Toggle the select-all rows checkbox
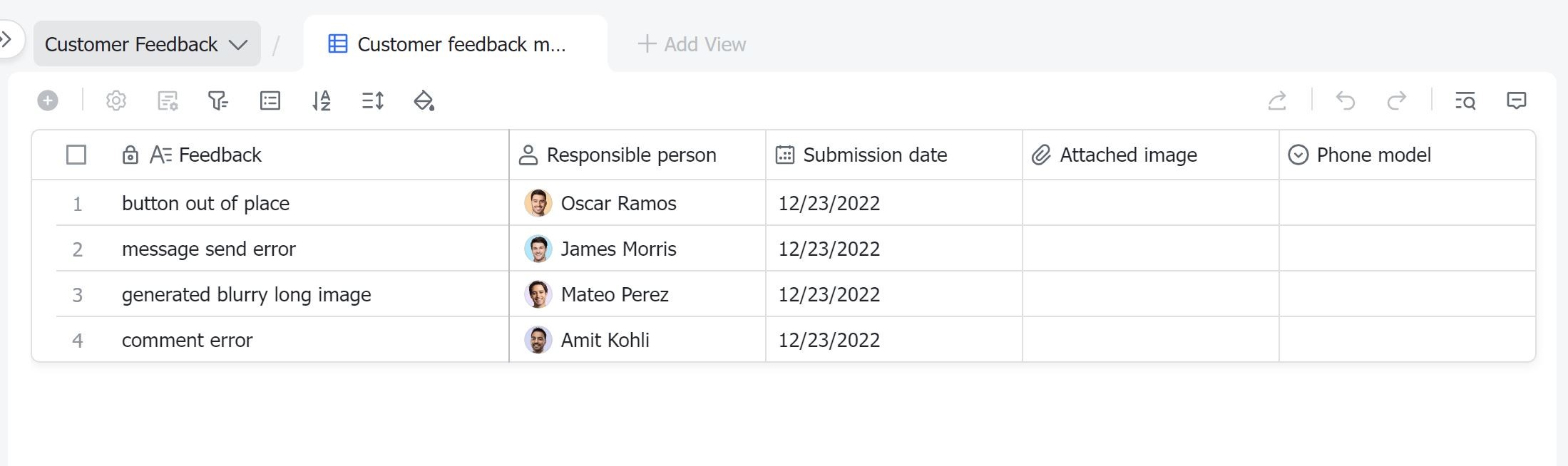Screen dimensions: 1568x466 coord(76,155)
